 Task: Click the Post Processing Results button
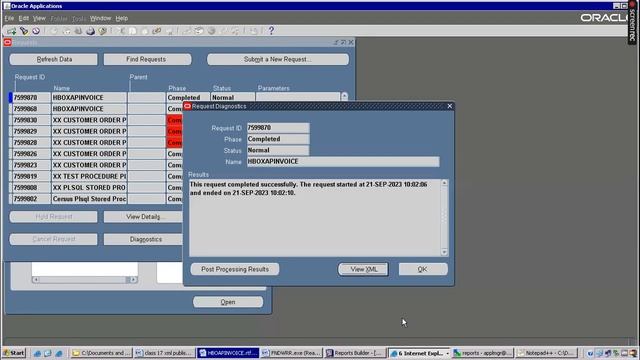point(235,269)
